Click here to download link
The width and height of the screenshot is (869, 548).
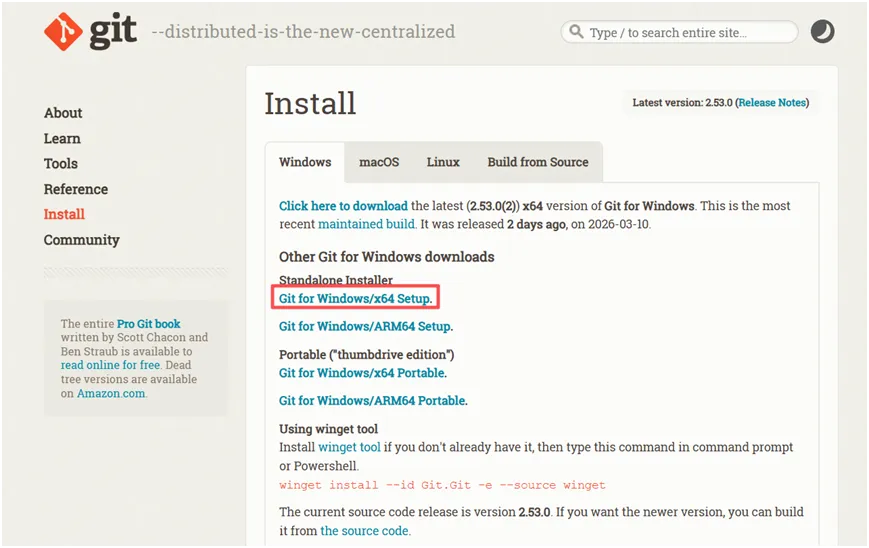(343, 206)
